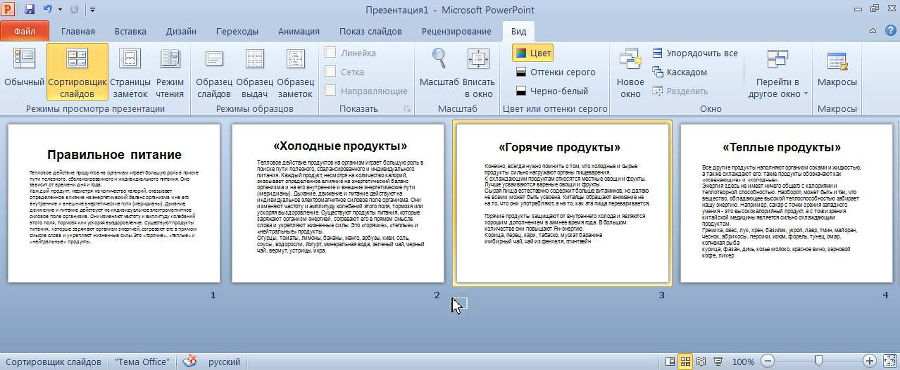The image size is (900, 370).
Task: Minimize the ribbon with the caret icon
Action: click(874, 31)
